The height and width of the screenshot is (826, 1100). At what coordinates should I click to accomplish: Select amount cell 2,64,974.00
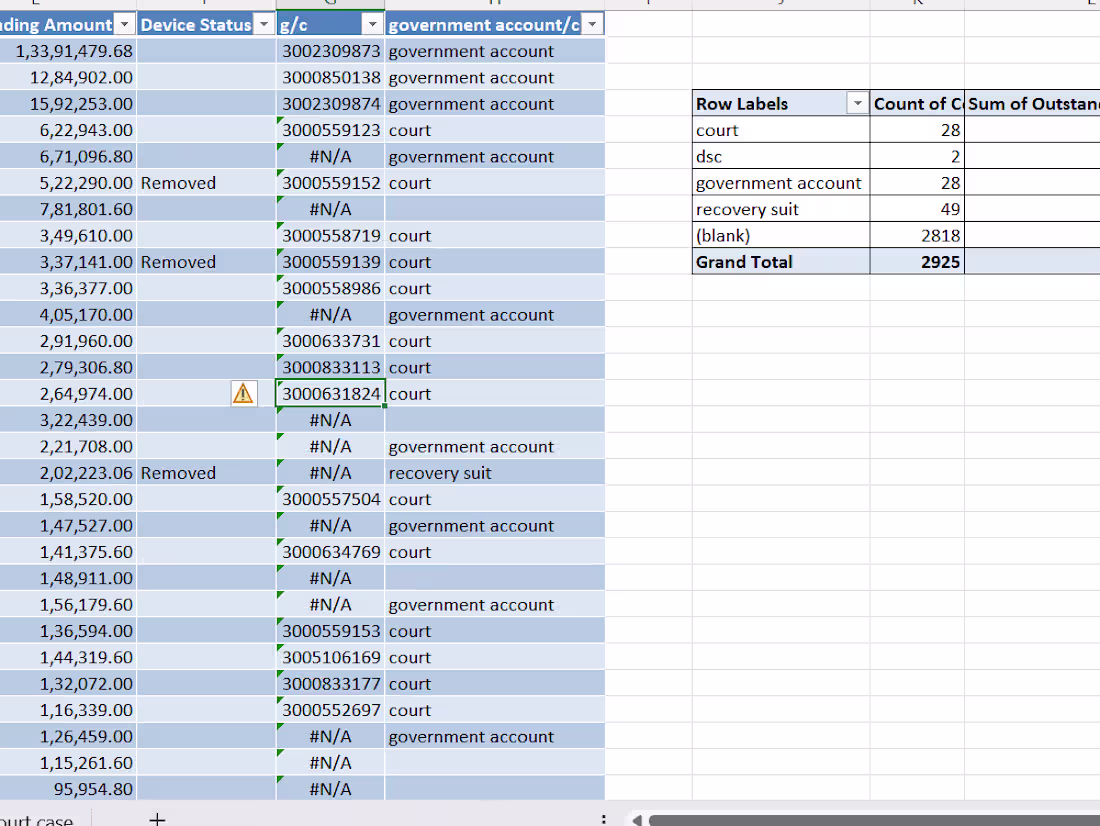tap(67, 394)
